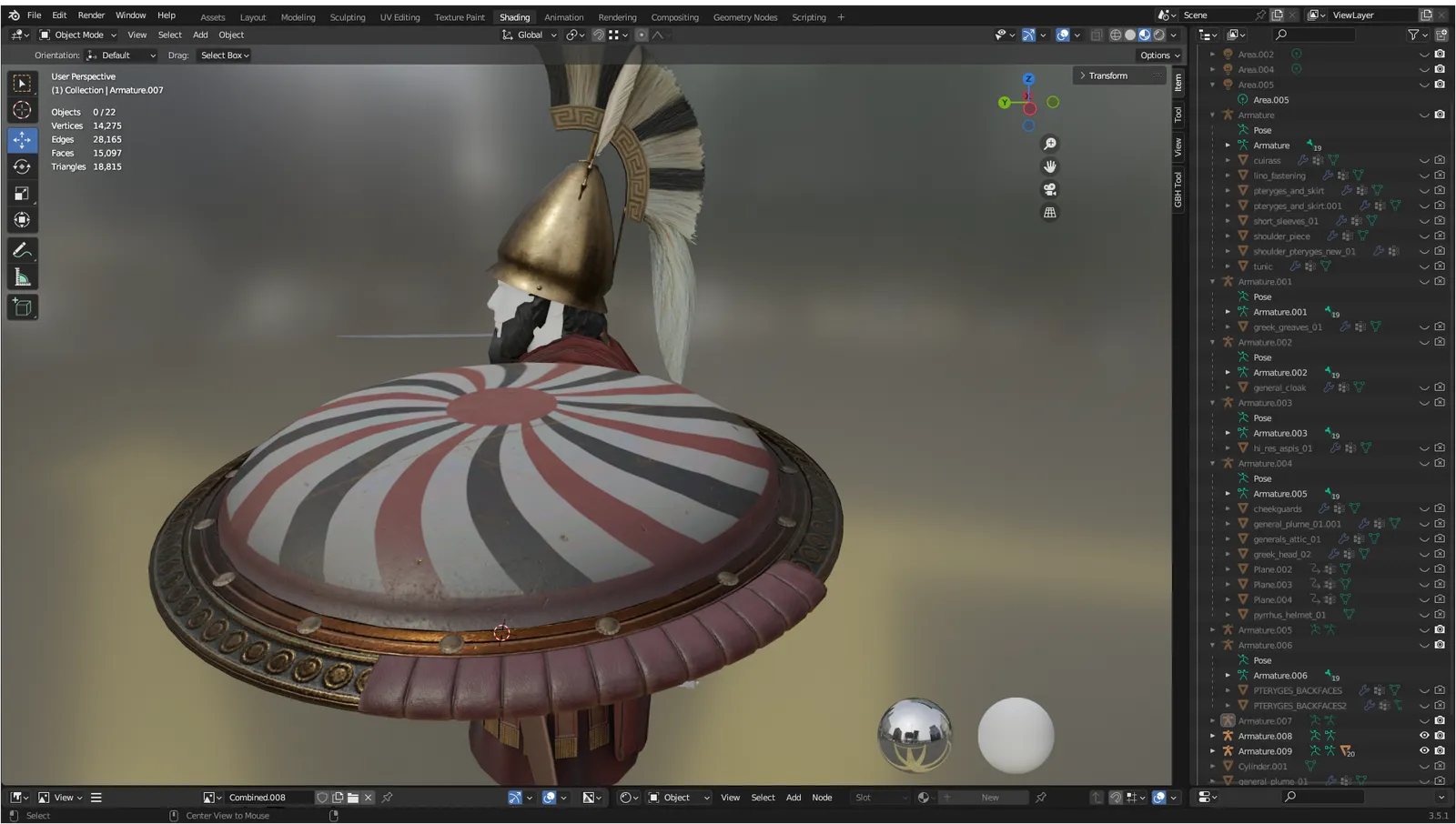Click the Options button
The image size is (1456, 824).
click(1159, 55)
